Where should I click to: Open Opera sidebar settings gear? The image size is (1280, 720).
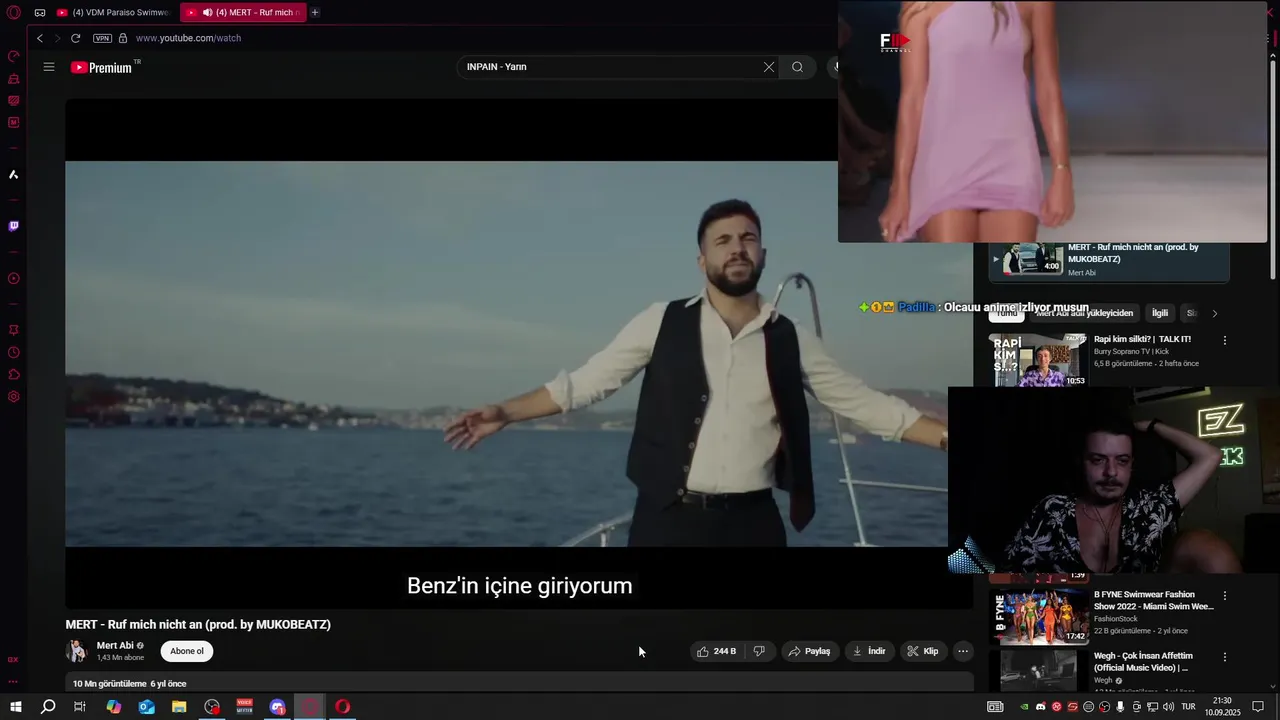click(14, 397)
